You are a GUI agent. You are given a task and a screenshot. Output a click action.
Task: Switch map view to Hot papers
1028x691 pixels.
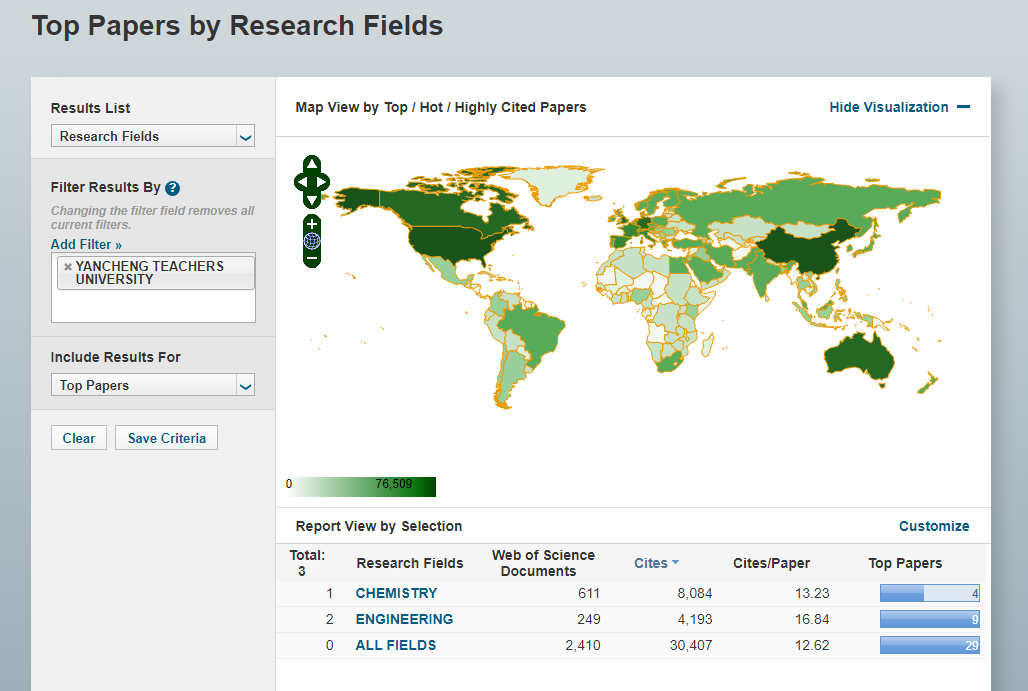click(431, 107)
